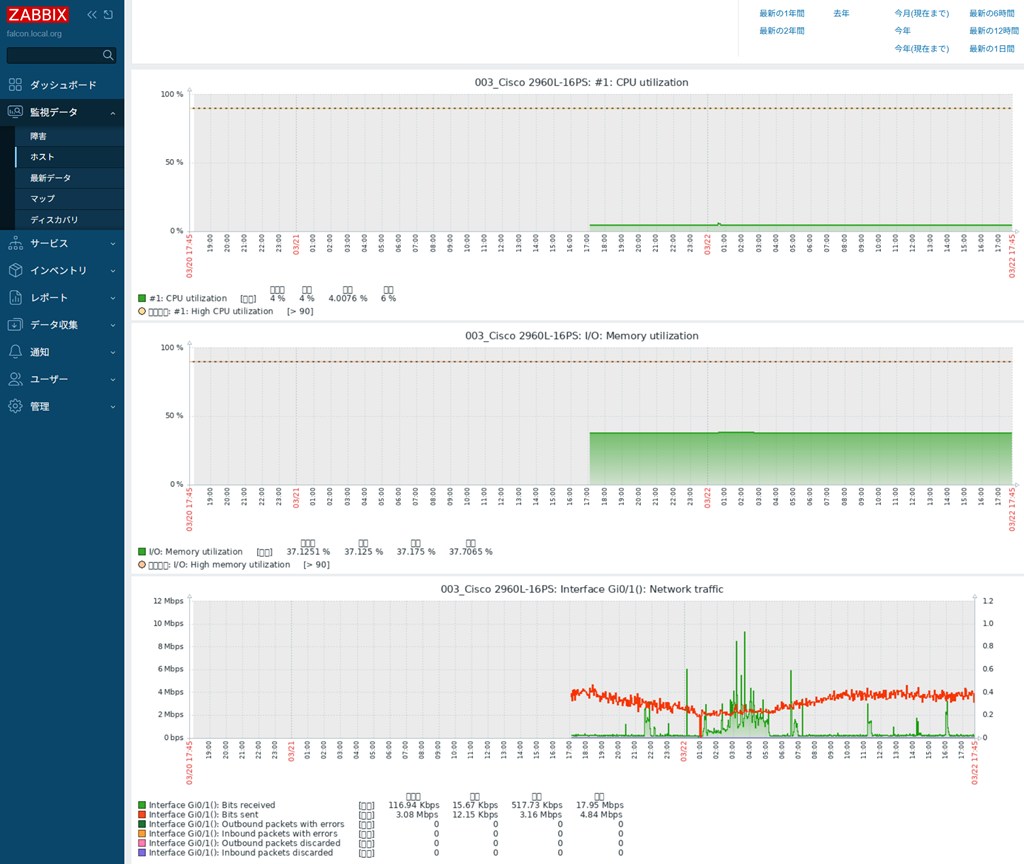Collapse the 監視データ menu section

click(112, 113)
